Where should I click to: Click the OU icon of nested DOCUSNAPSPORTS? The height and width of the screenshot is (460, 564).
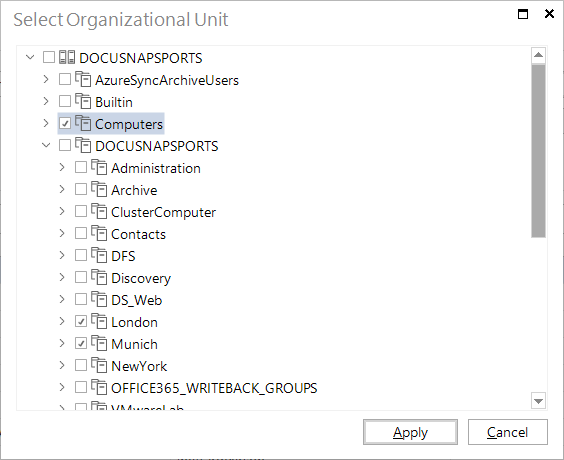pyautogui.click(x=83, y=145)
